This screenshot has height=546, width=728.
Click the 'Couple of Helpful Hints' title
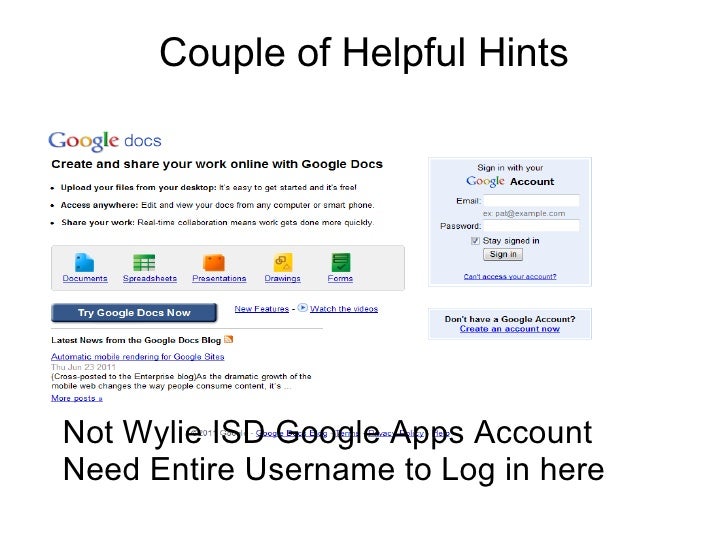(x=364, y=53)
